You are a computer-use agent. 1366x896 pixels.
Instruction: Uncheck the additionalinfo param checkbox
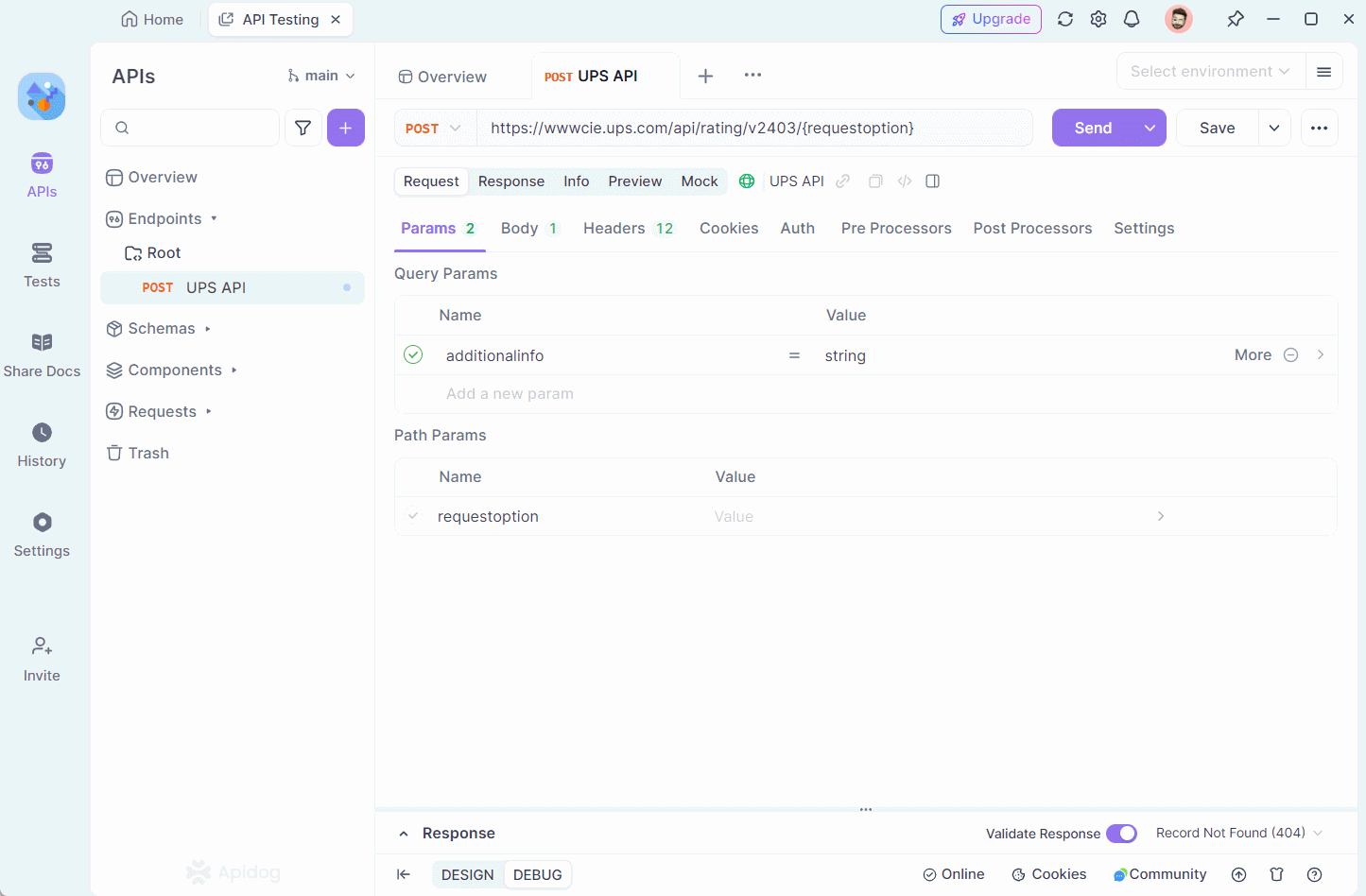point(413,354)
